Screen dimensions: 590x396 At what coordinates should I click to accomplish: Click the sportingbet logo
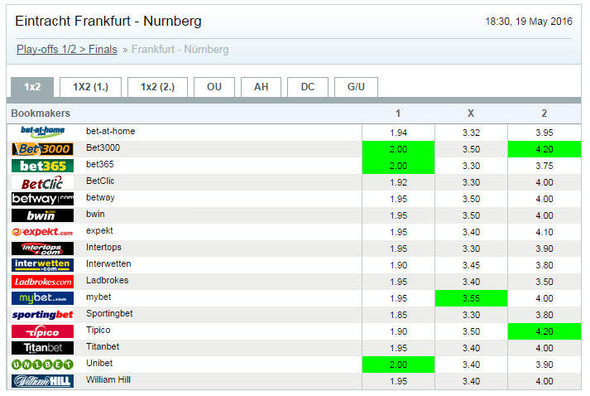[x=43, y=315]
